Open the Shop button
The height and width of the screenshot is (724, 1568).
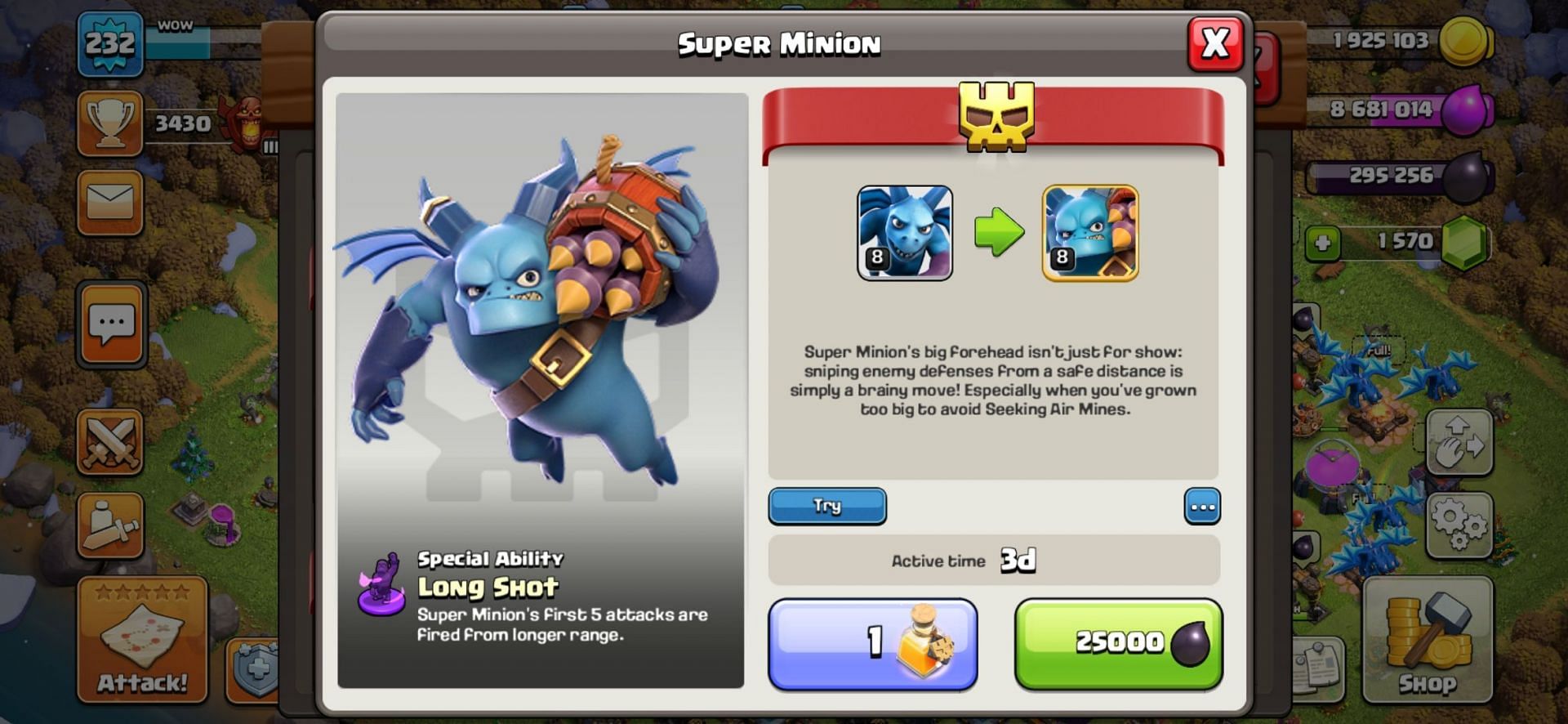(x=1428, y=640)
